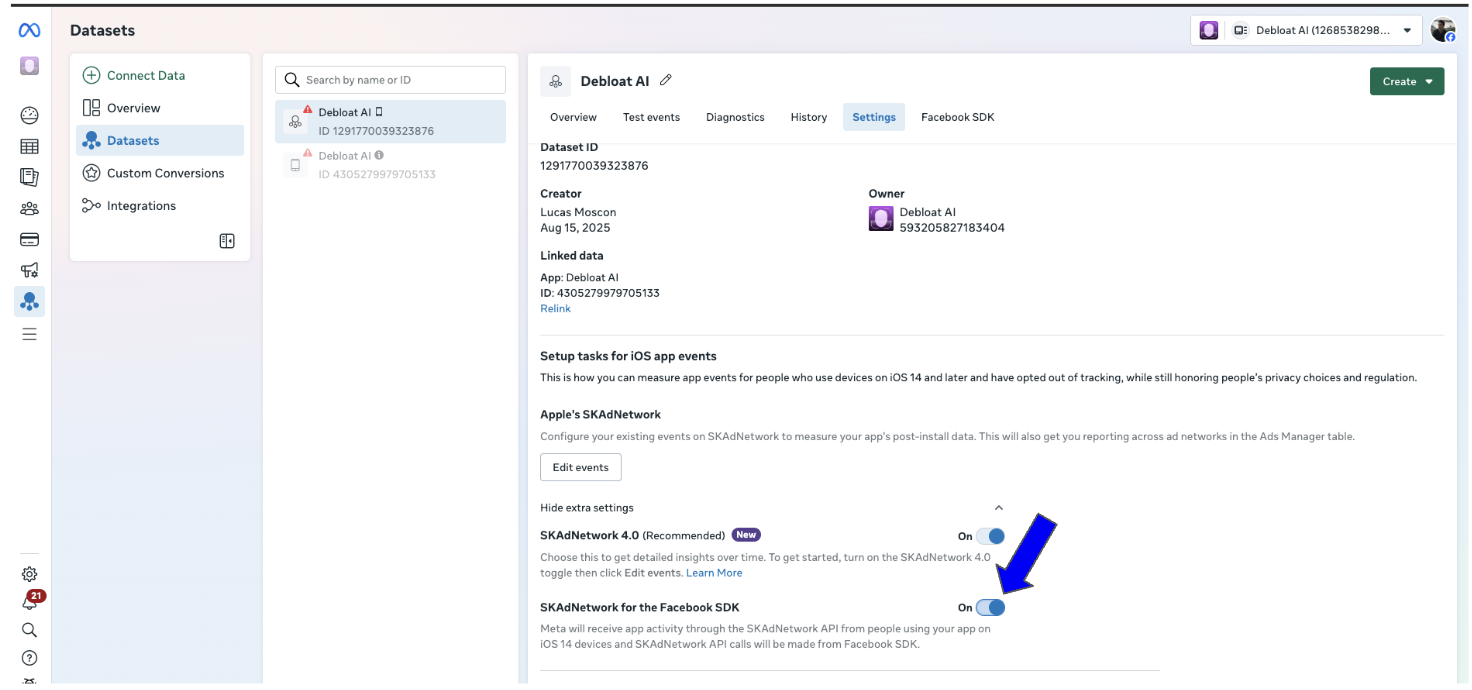This screenshot has width=1472, height=690.
Task: Open the all tools hamburger menu
Action: click(29, 334)
